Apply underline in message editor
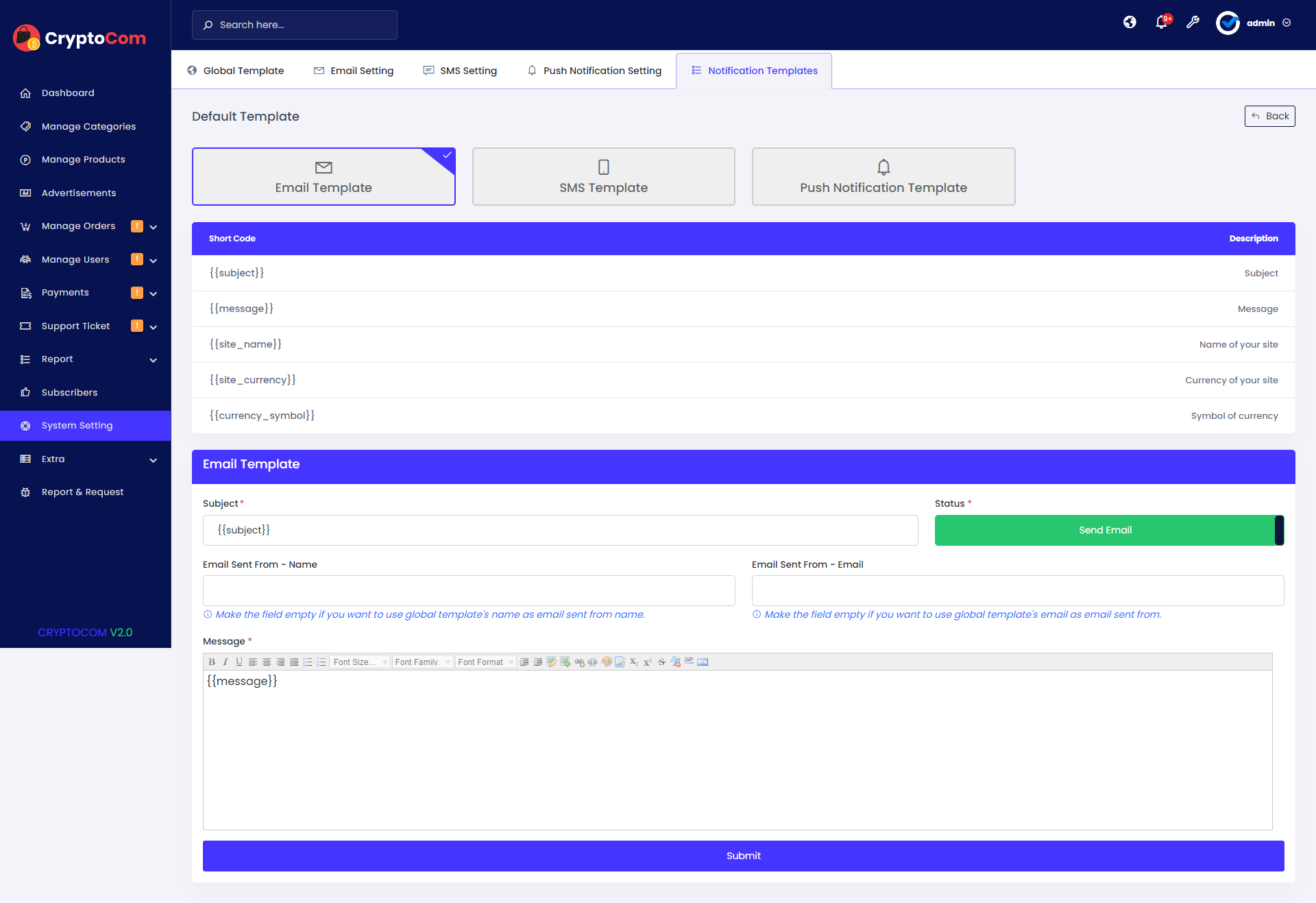The image size is (1316, 903). point(239,662)
